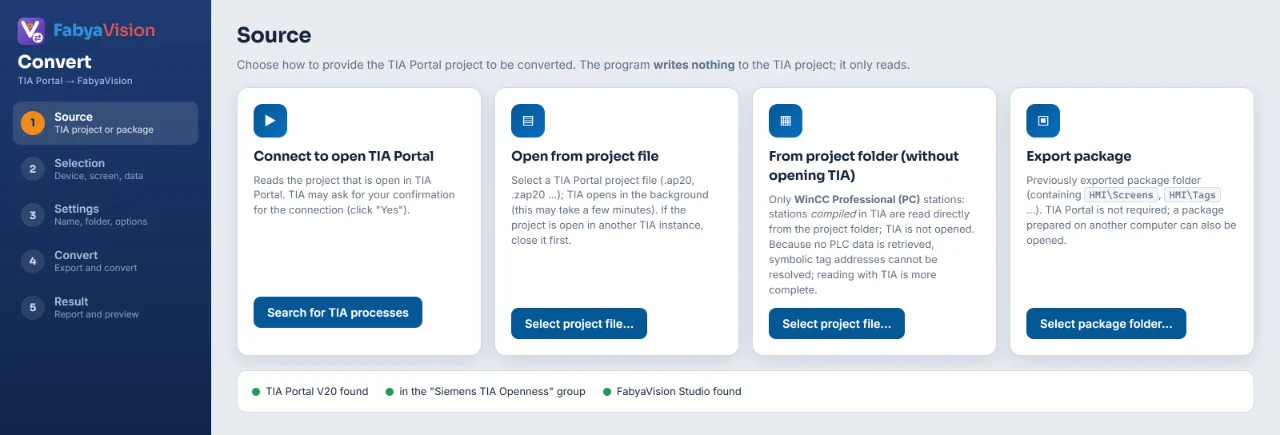Click Select package folder button
This screenshot has width=1280, height=435.
coord(1106,324)
